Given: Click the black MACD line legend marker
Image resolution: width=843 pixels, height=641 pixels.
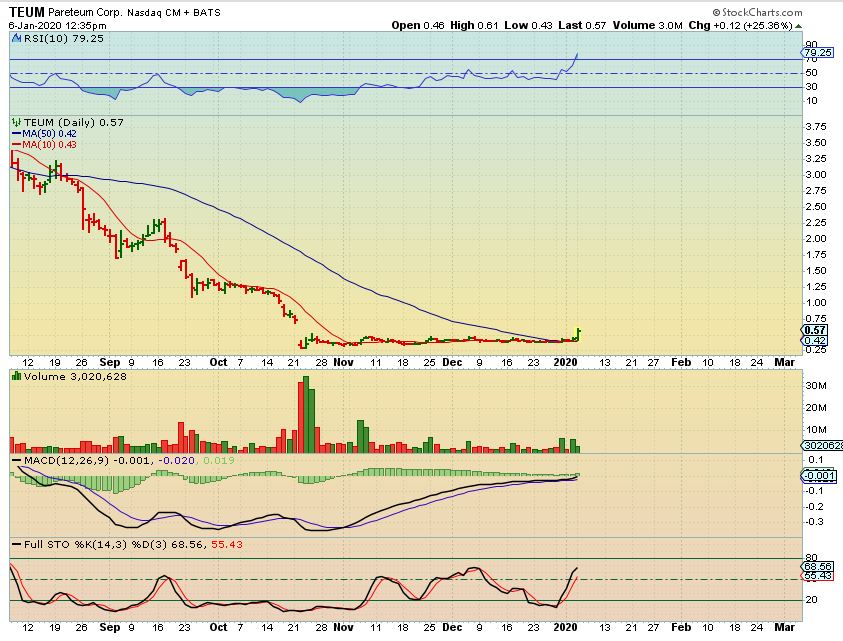Looking at the screenshot, I should [14, 459].
